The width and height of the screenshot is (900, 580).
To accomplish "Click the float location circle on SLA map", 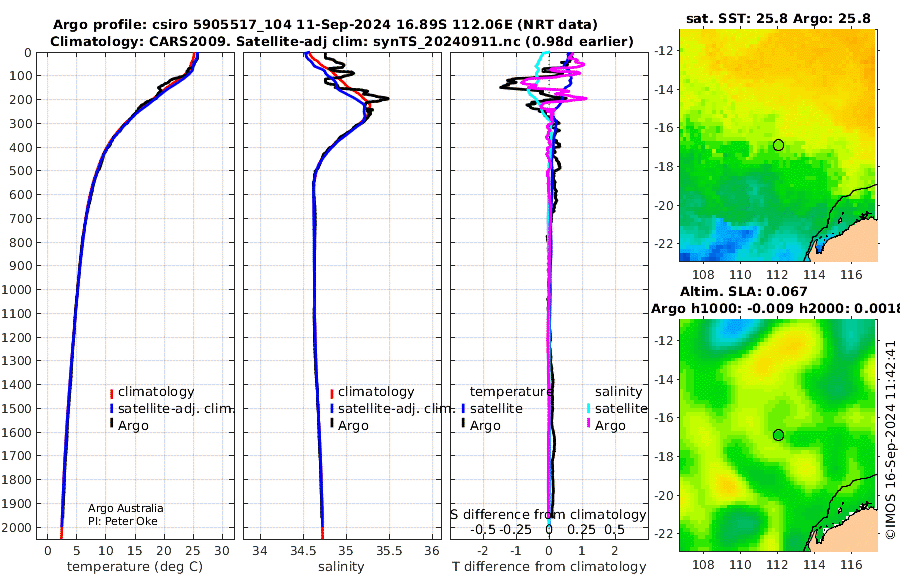I will click(778, 435).
